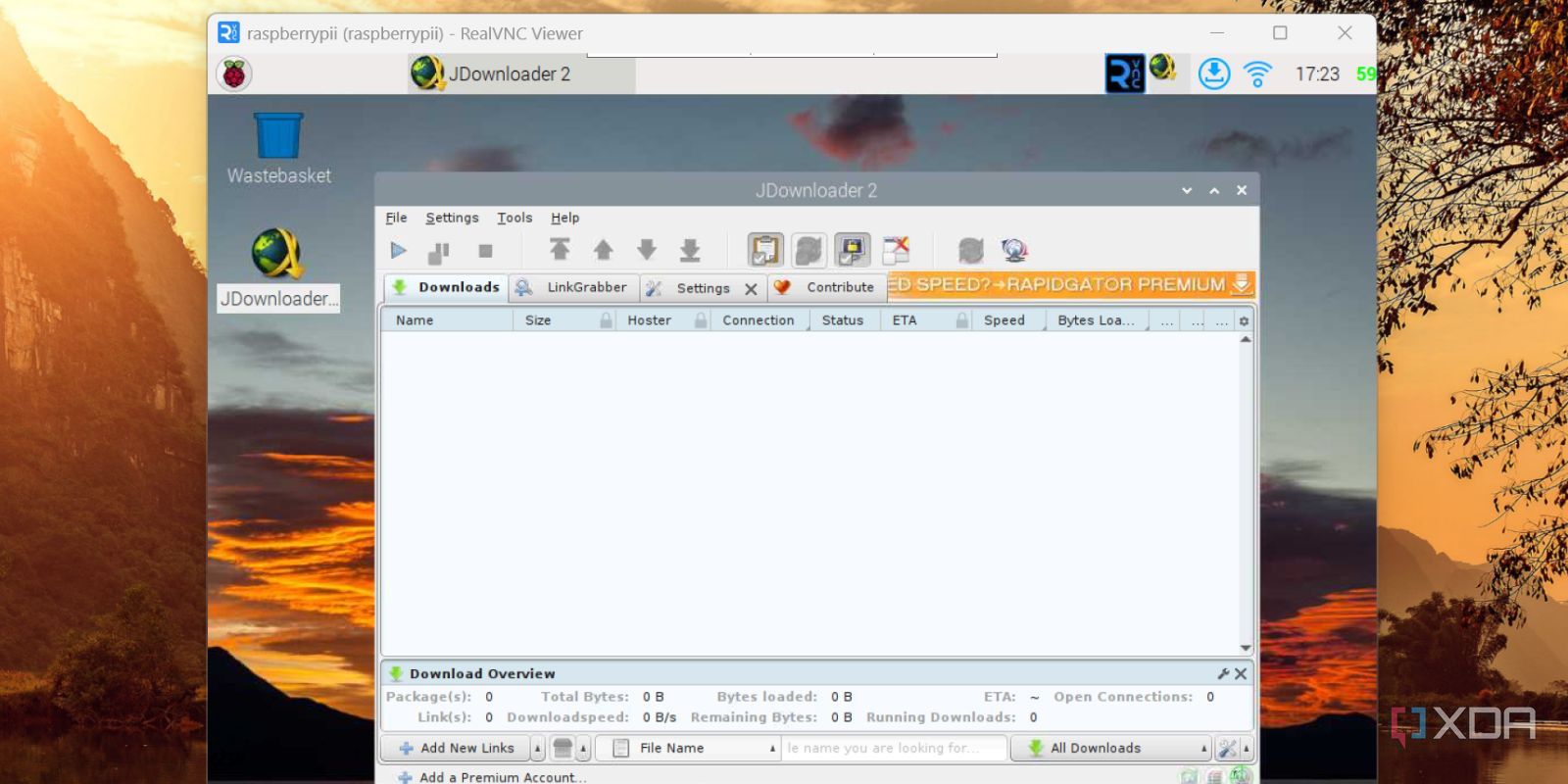Sort downloads by the Name column
This screenshot has width=1568, height=784.
[x=447, y=320]
